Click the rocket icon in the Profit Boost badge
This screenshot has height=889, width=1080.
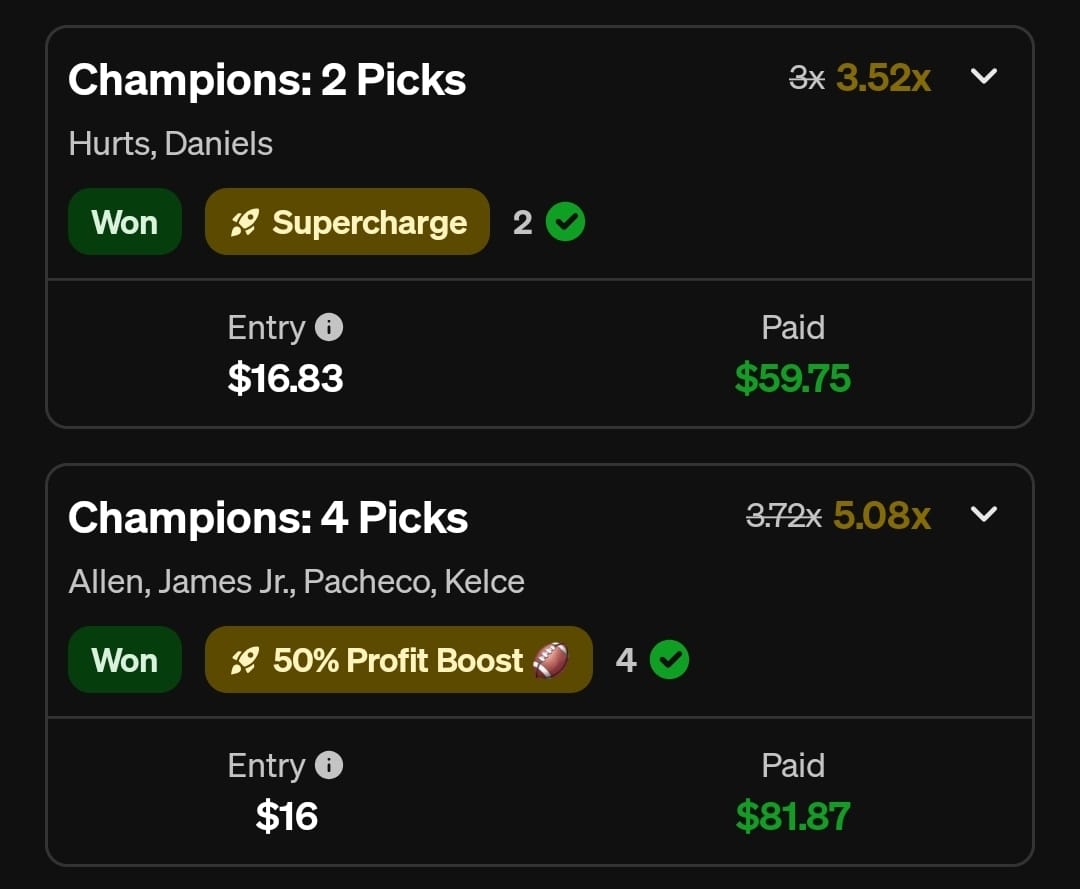point(245,660)
